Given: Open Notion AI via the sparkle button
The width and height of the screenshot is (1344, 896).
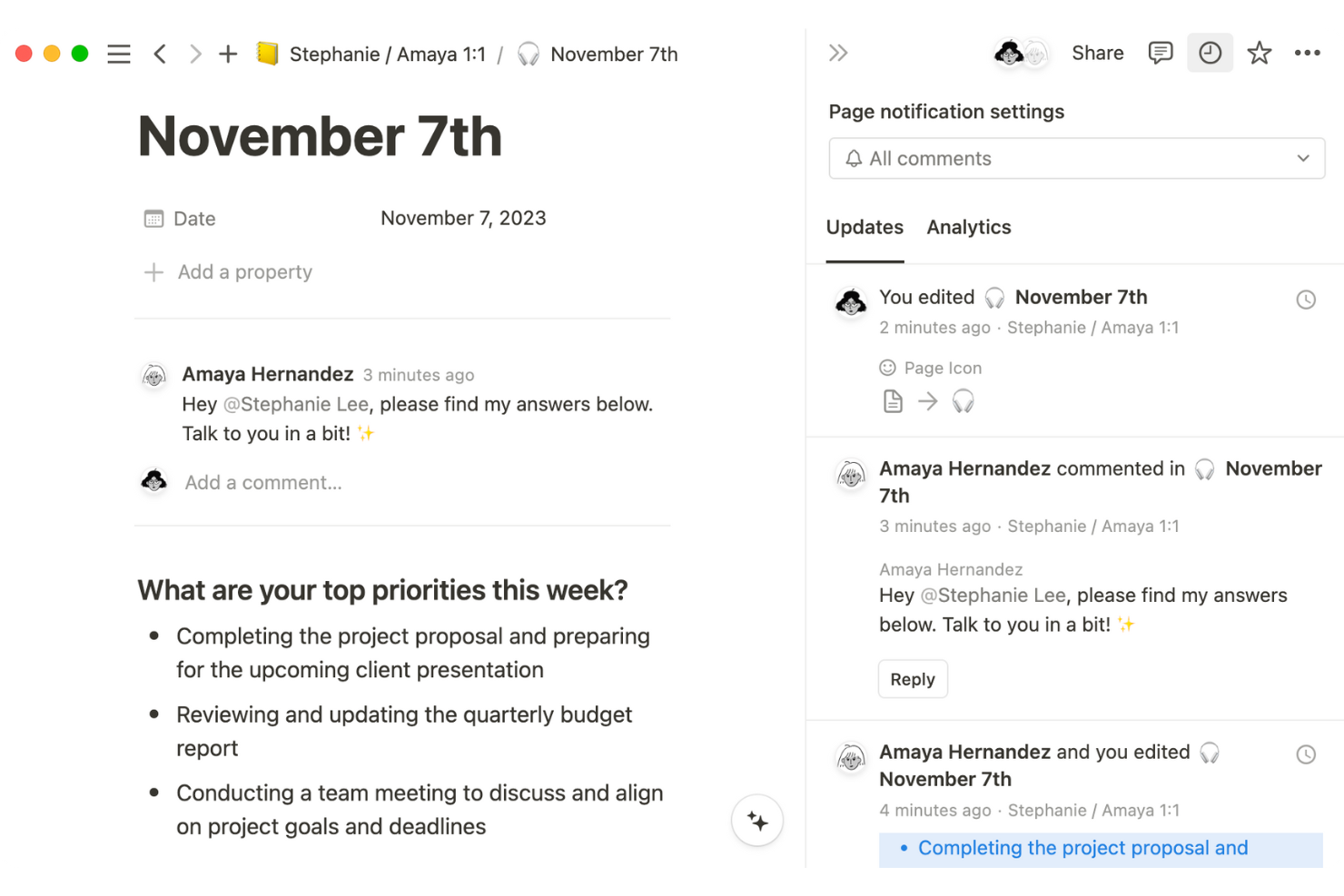Looking at the screenshot, I should (756, 820).
